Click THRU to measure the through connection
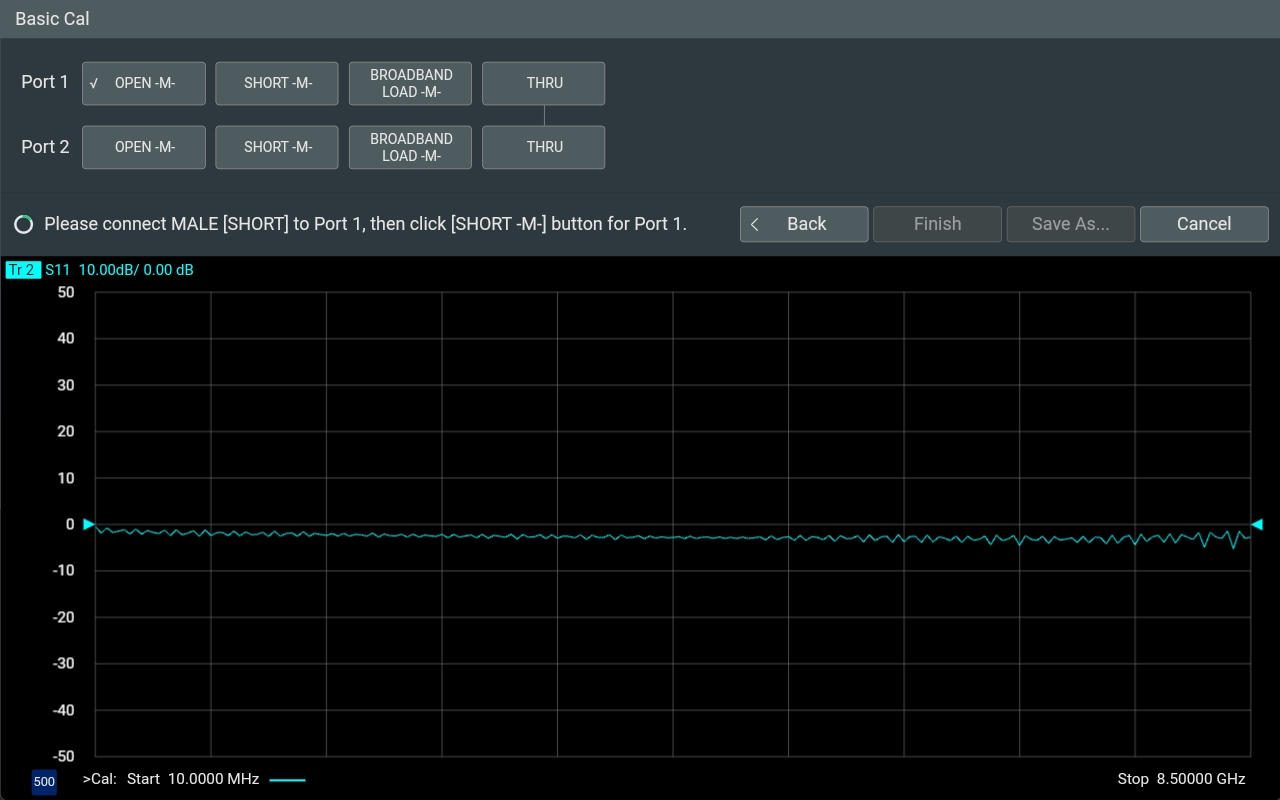This screenshot has width=1280, height=800. click(543, 83)
